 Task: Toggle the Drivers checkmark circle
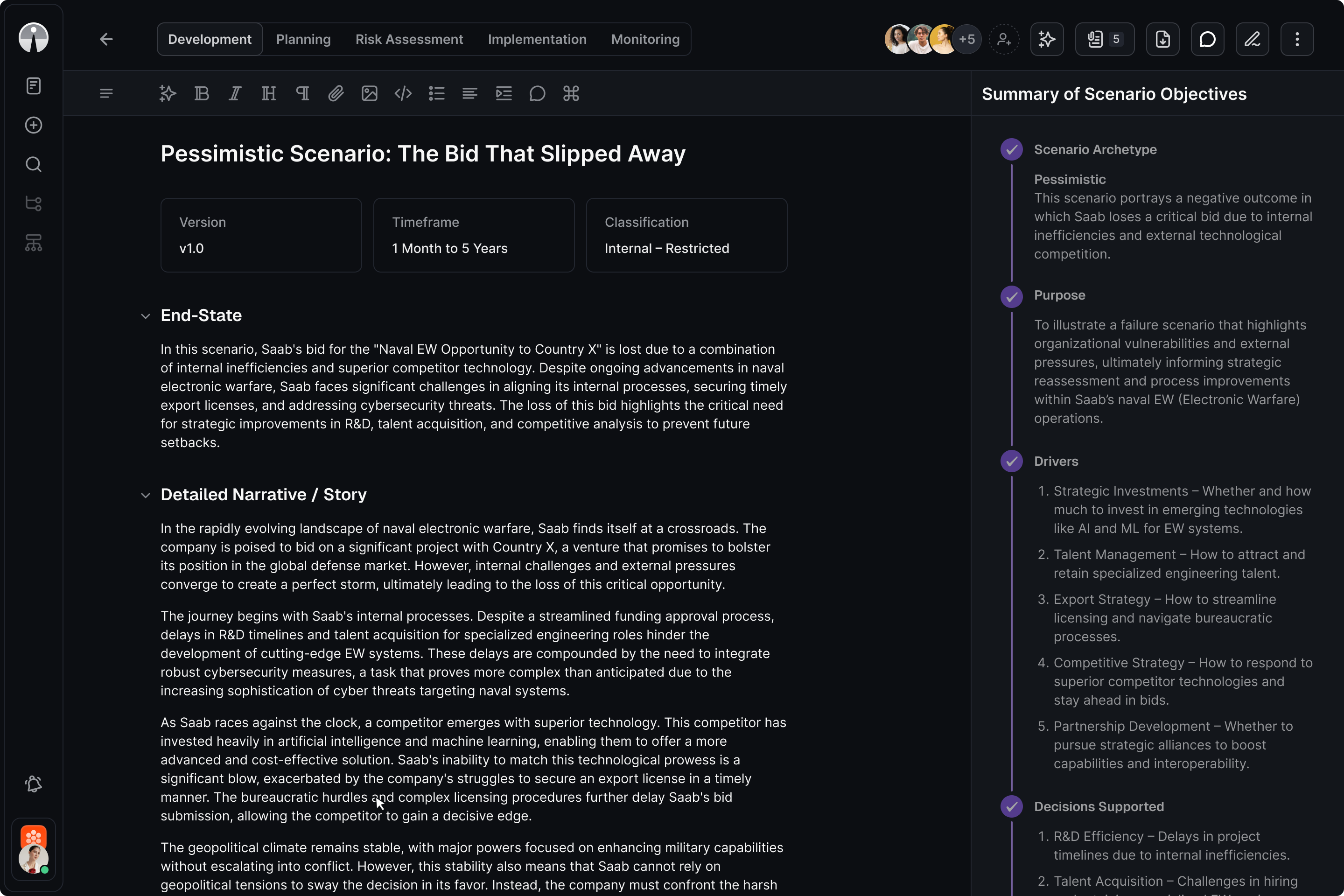coord(1011,461)
